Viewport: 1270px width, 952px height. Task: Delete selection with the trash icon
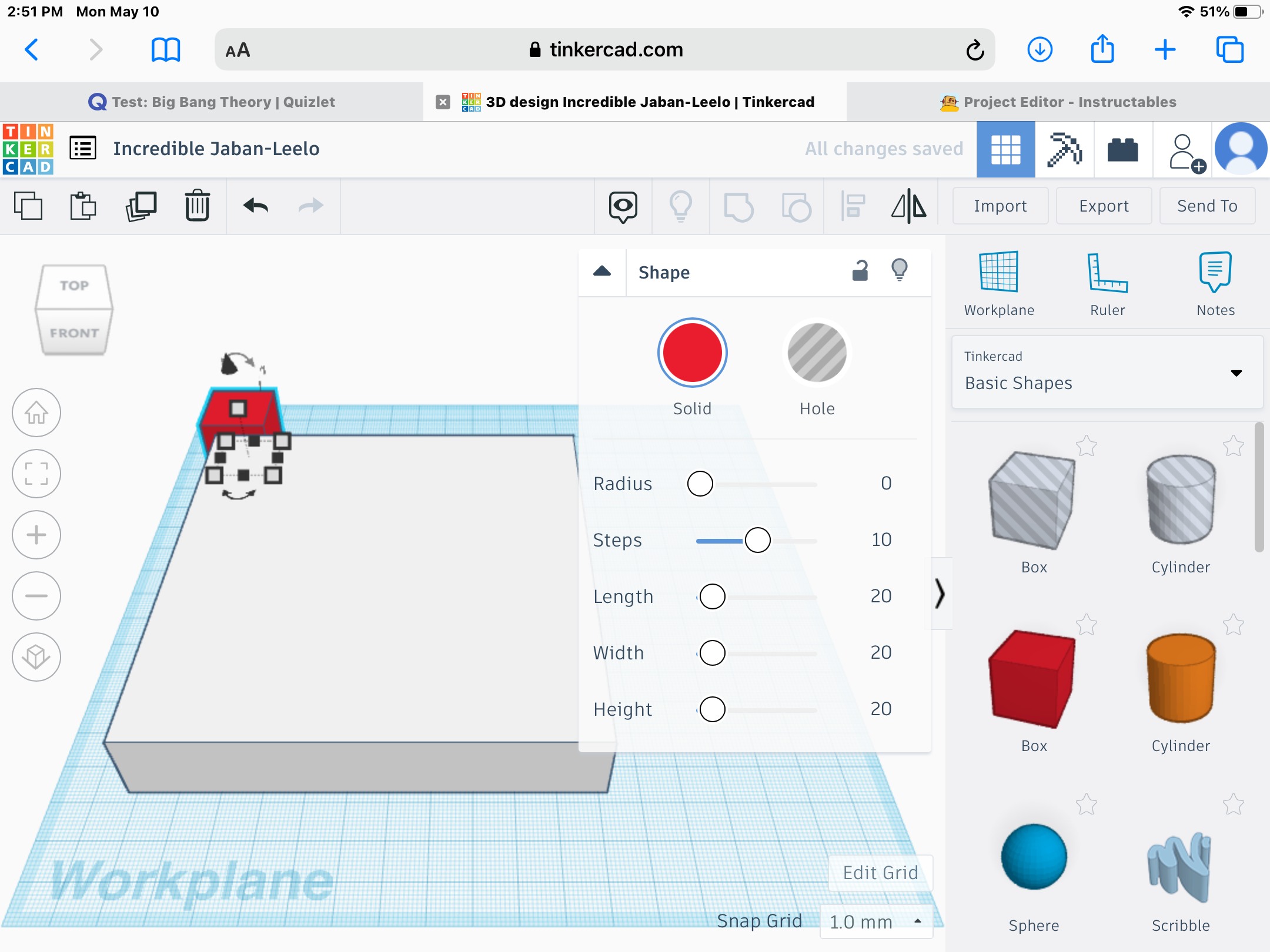tap(197, 206)
